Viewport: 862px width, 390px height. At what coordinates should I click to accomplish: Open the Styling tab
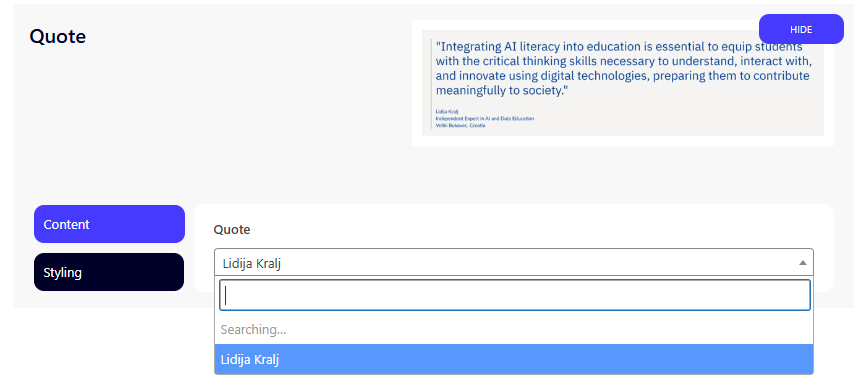109,272
